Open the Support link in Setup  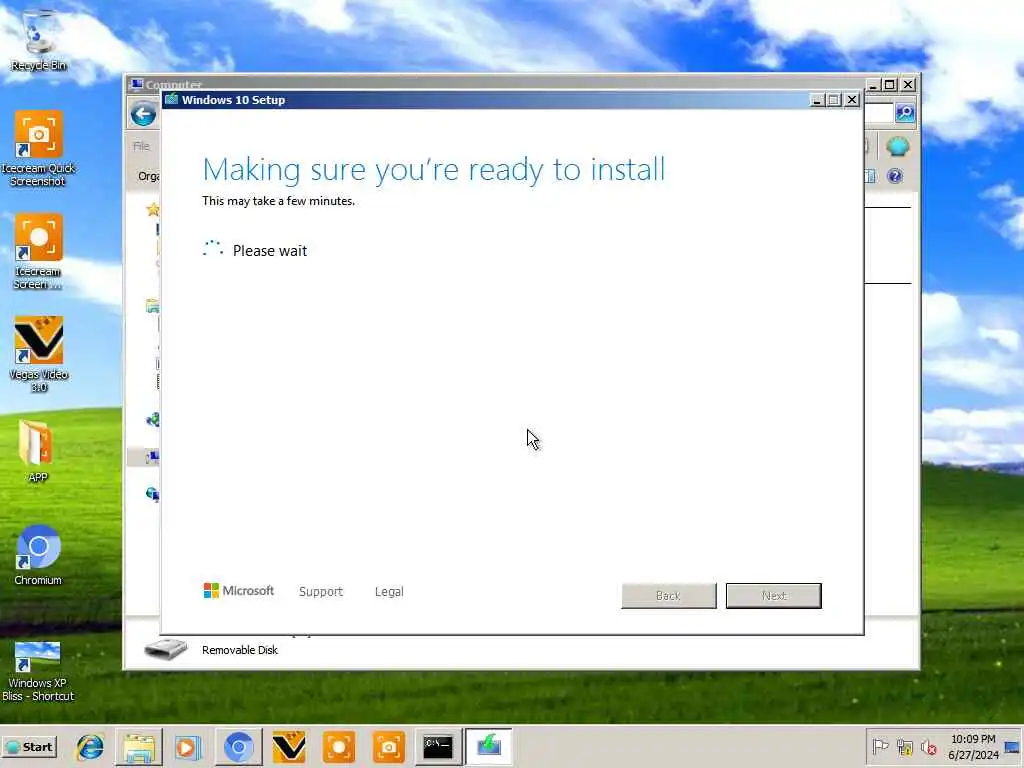coord(321,592)
